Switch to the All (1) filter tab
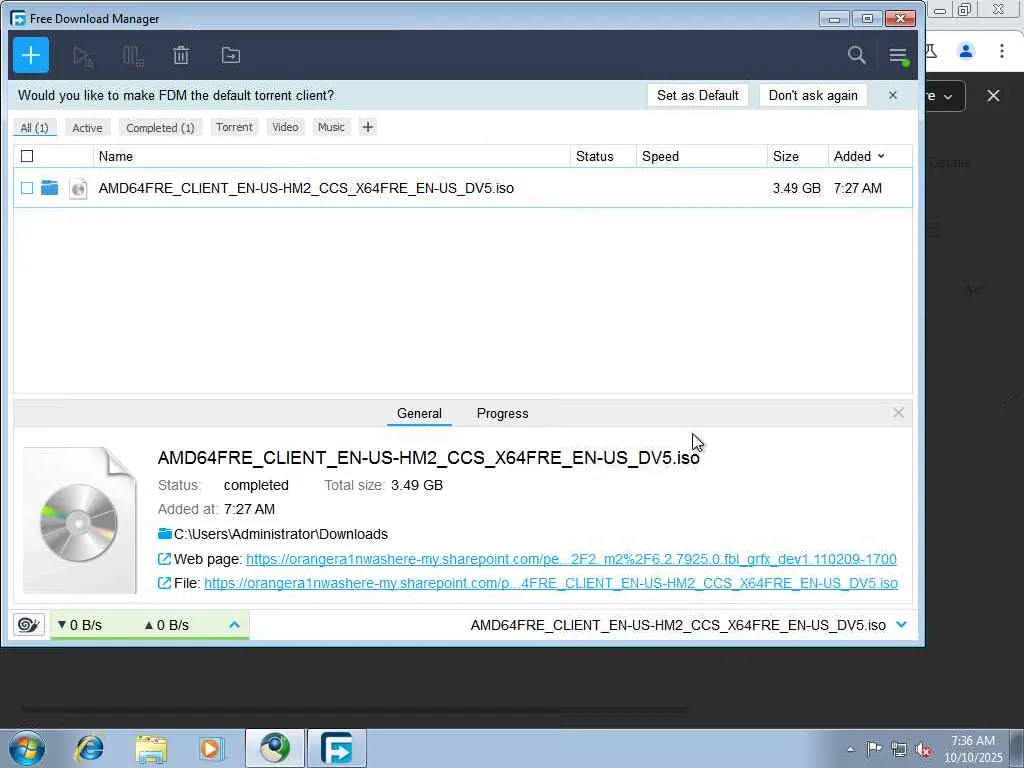This screenshot has height=768, width=1024. click(35, 127)
